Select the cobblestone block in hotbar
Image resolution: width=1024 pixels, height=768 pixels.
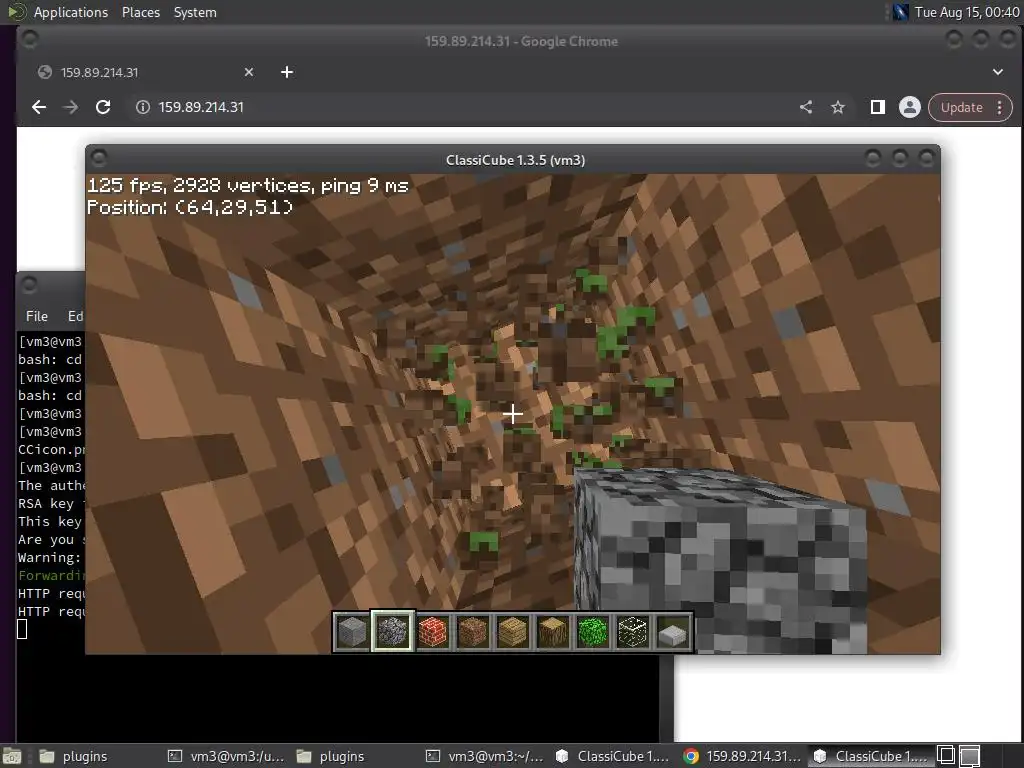392,632
